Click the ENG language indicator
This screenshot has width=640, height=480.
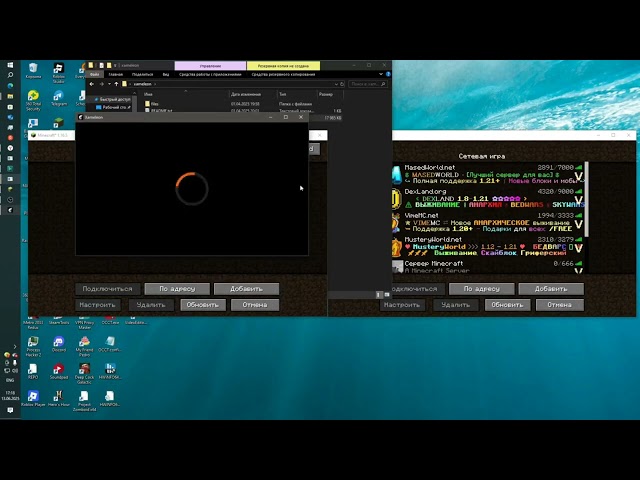10,380
